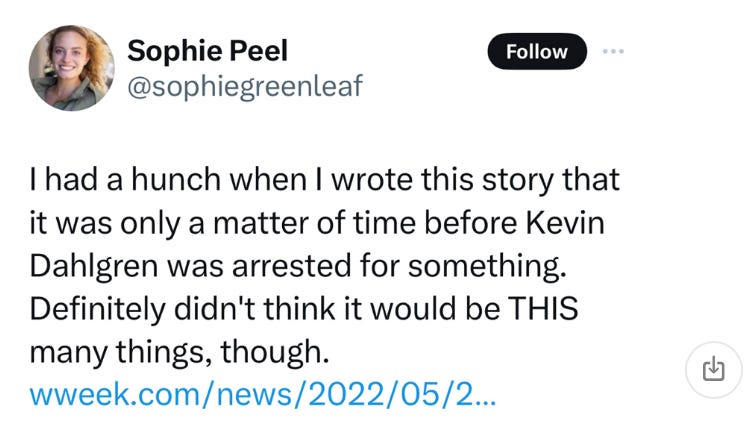Viewport: 756px width, 422px height.
Task: Open Sophie Peel's profile picture
Action: click(x=72, y=68)
